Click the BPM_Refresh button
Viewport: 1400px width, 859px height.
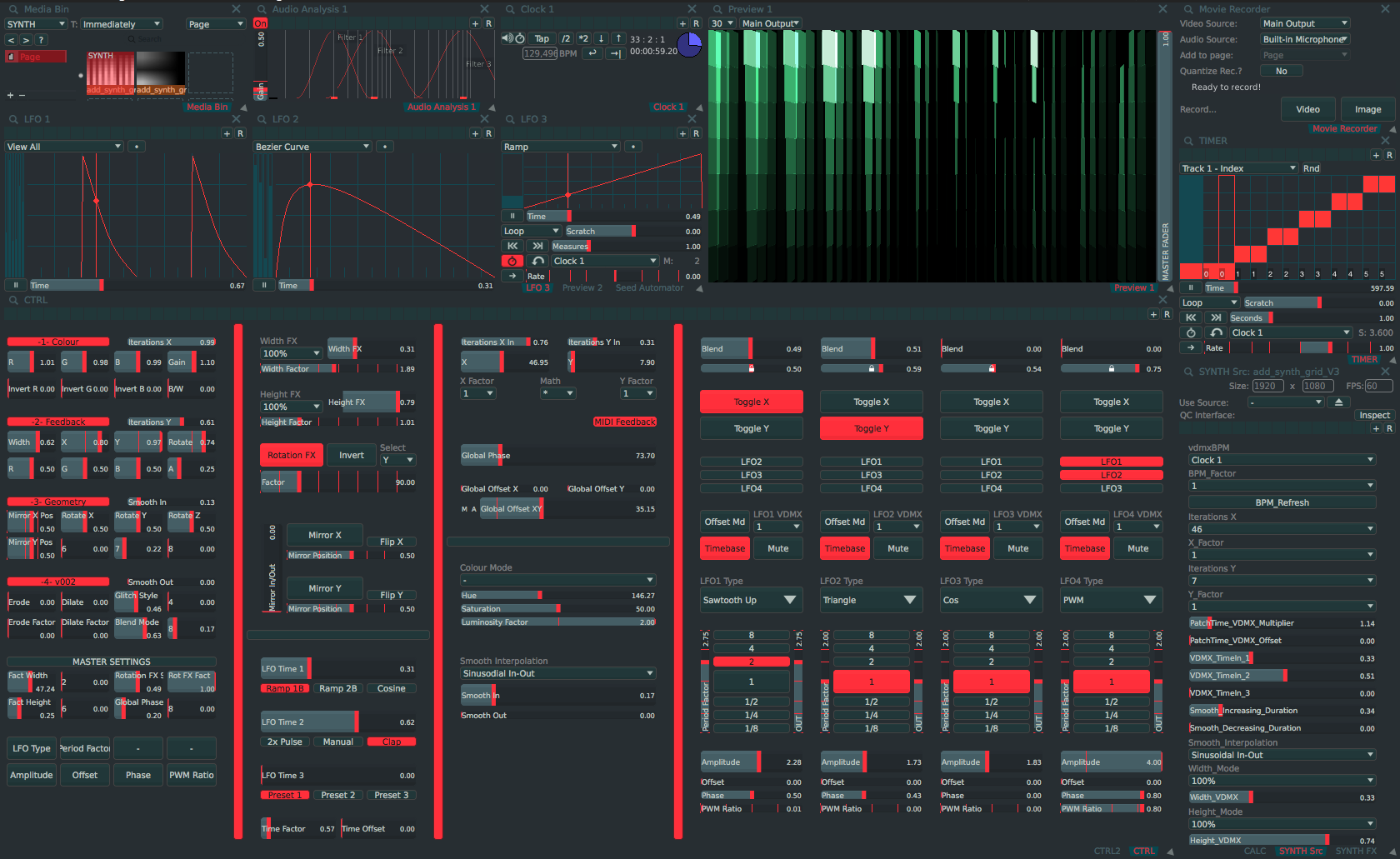click(x=1282, y=502)
